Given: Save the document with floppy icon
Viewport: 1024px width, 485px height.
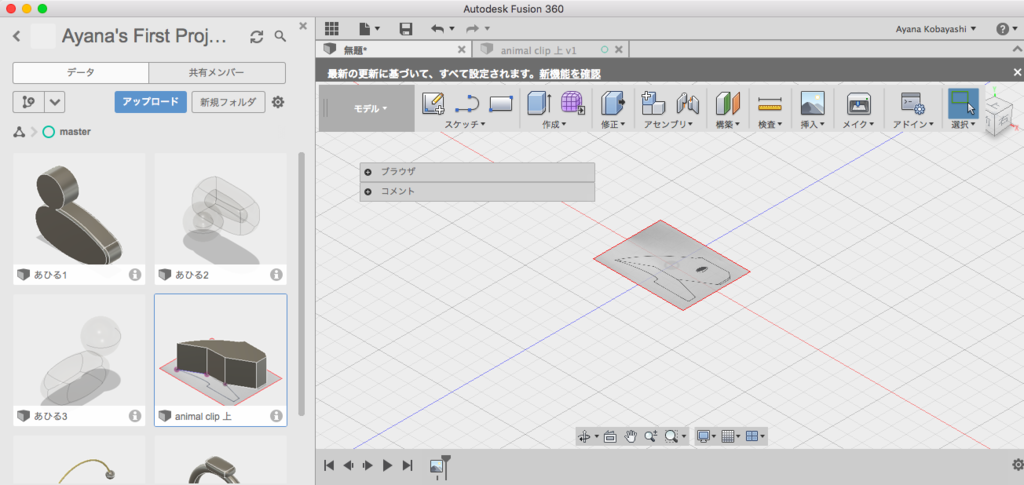Looking at the screenshot, I should coord(406,29).
